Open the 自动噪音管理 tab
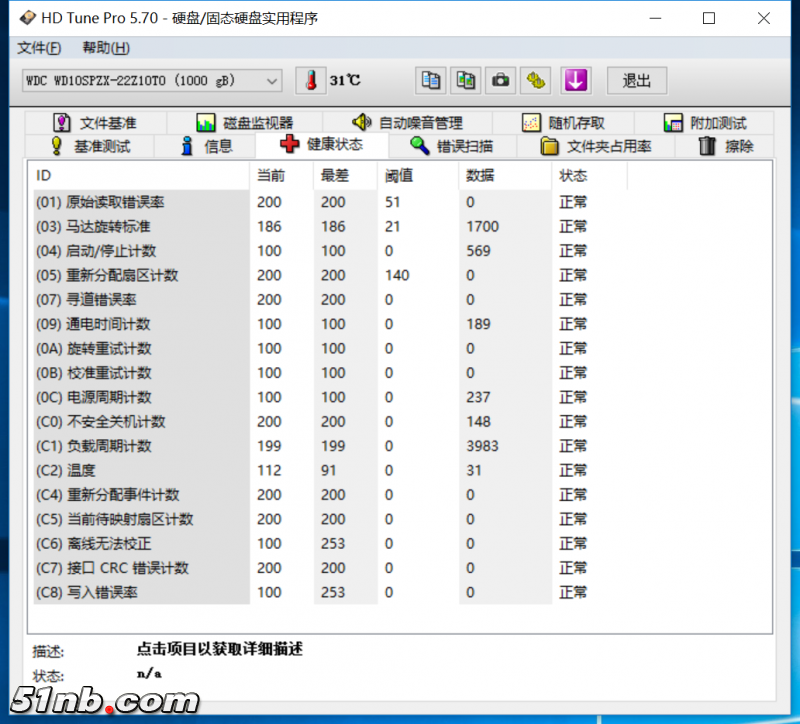Screen dimensions: 800x724 click(407, 123)
